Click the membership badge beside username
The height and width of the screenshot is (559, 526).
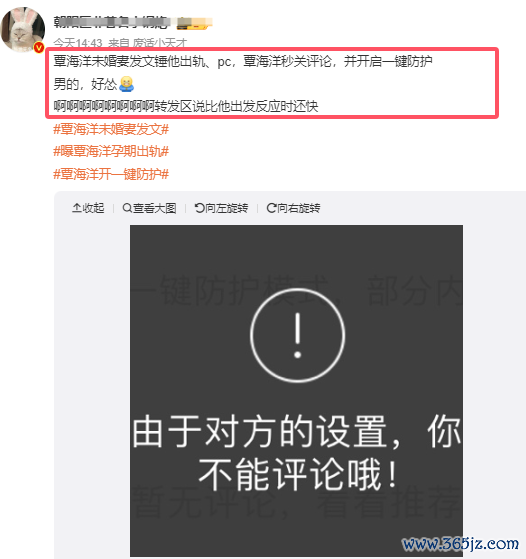195,22
